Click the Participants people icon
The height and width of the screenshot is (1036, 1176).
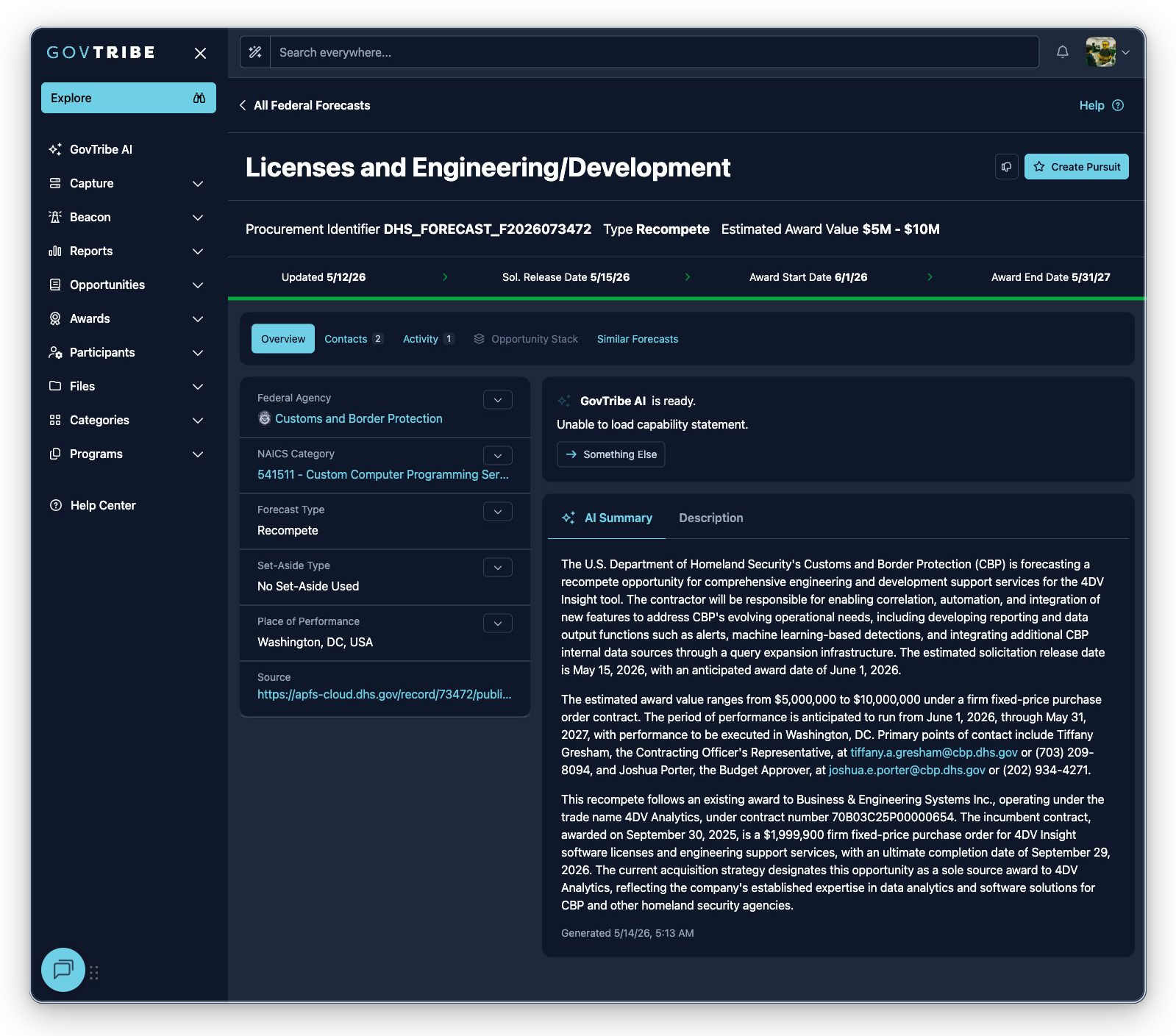pos(55,352)
